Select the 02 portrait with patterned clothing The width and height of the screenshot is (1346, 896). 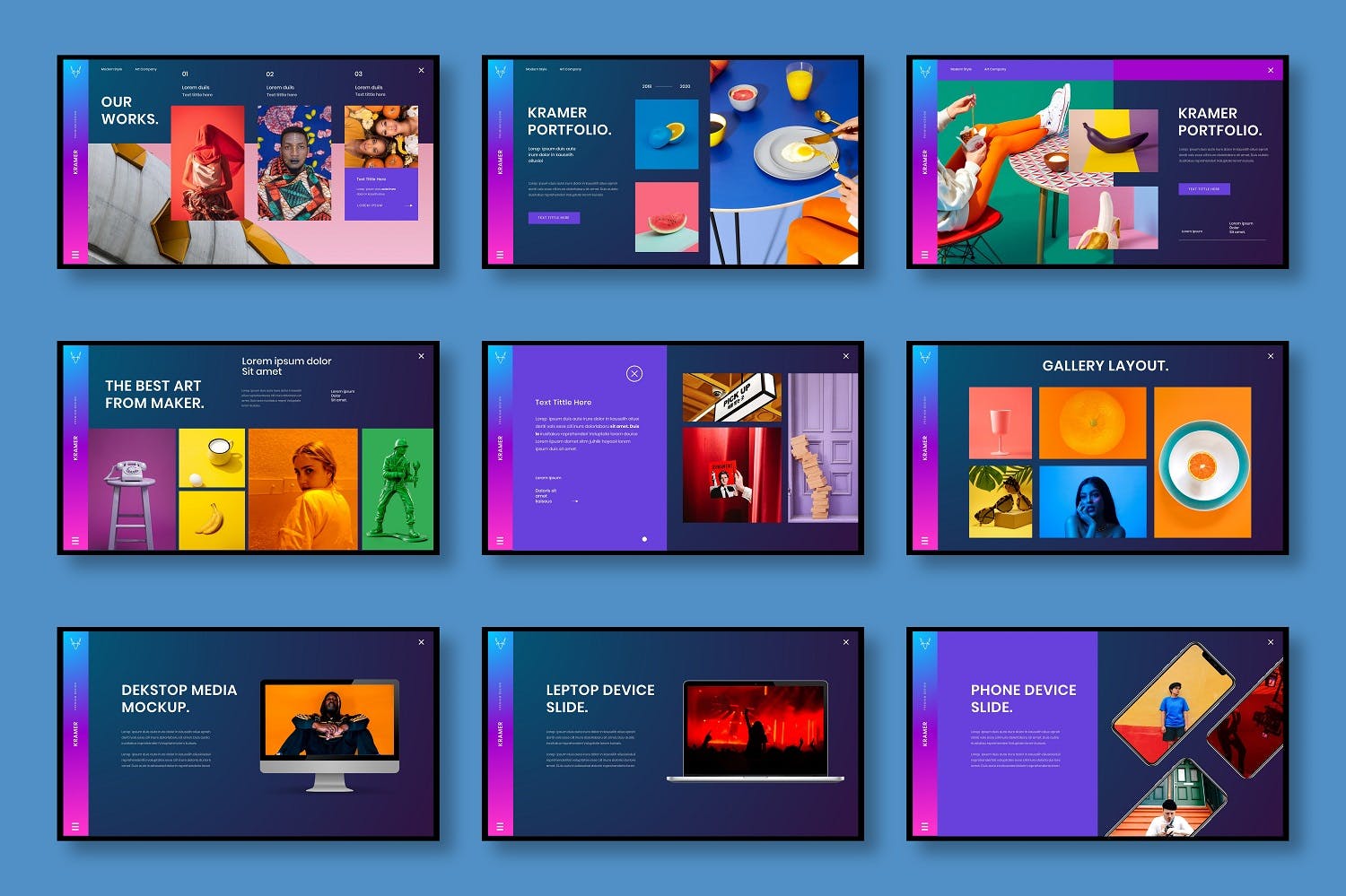(x=293, y=162)
